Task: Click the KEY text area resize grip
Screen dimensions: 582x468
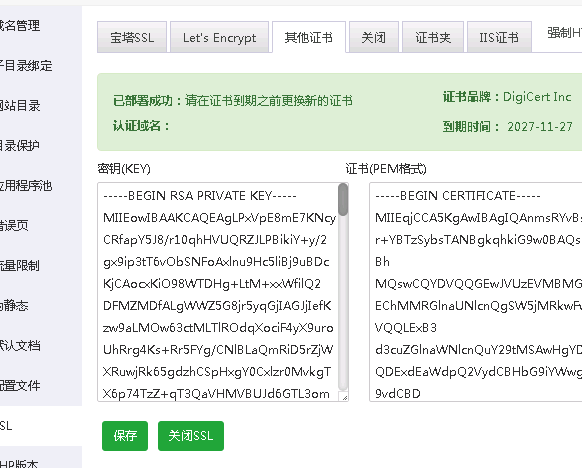Action: pyautogui.click(x=345, y=397)
